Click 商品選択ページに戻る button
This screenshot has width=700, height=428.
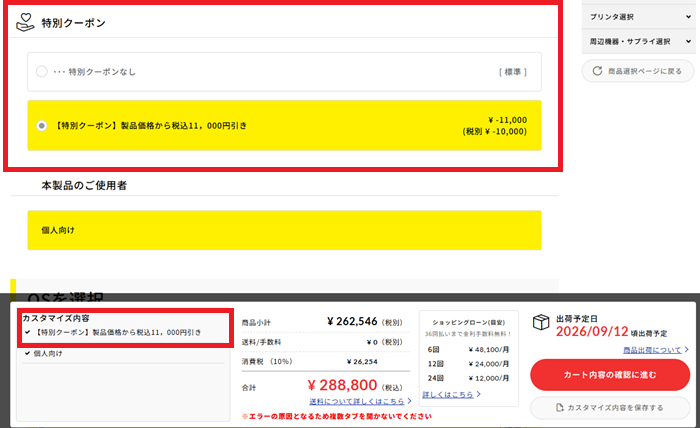pos(638,71)
